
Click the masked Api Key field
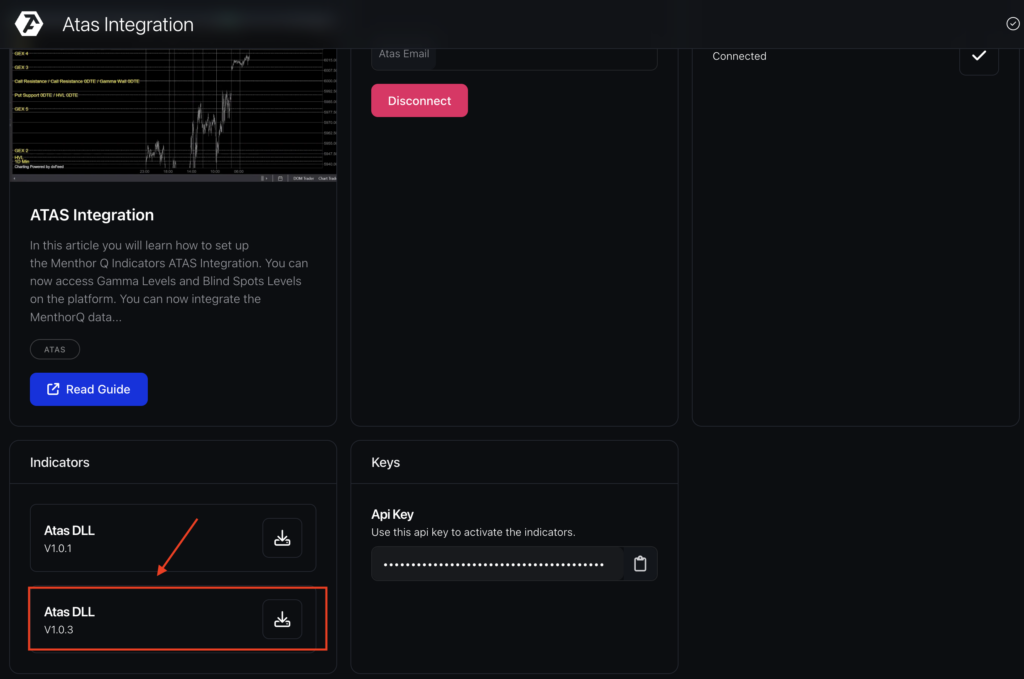coord(497,564)
